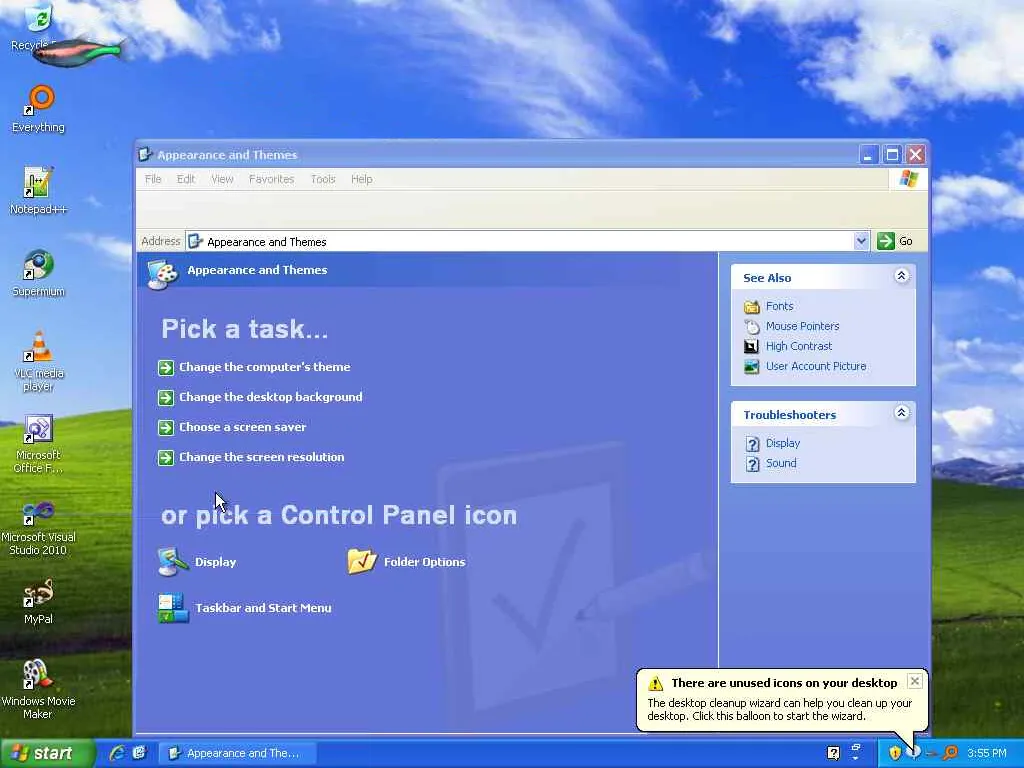Open the Favorites menu

click(272, 179)
